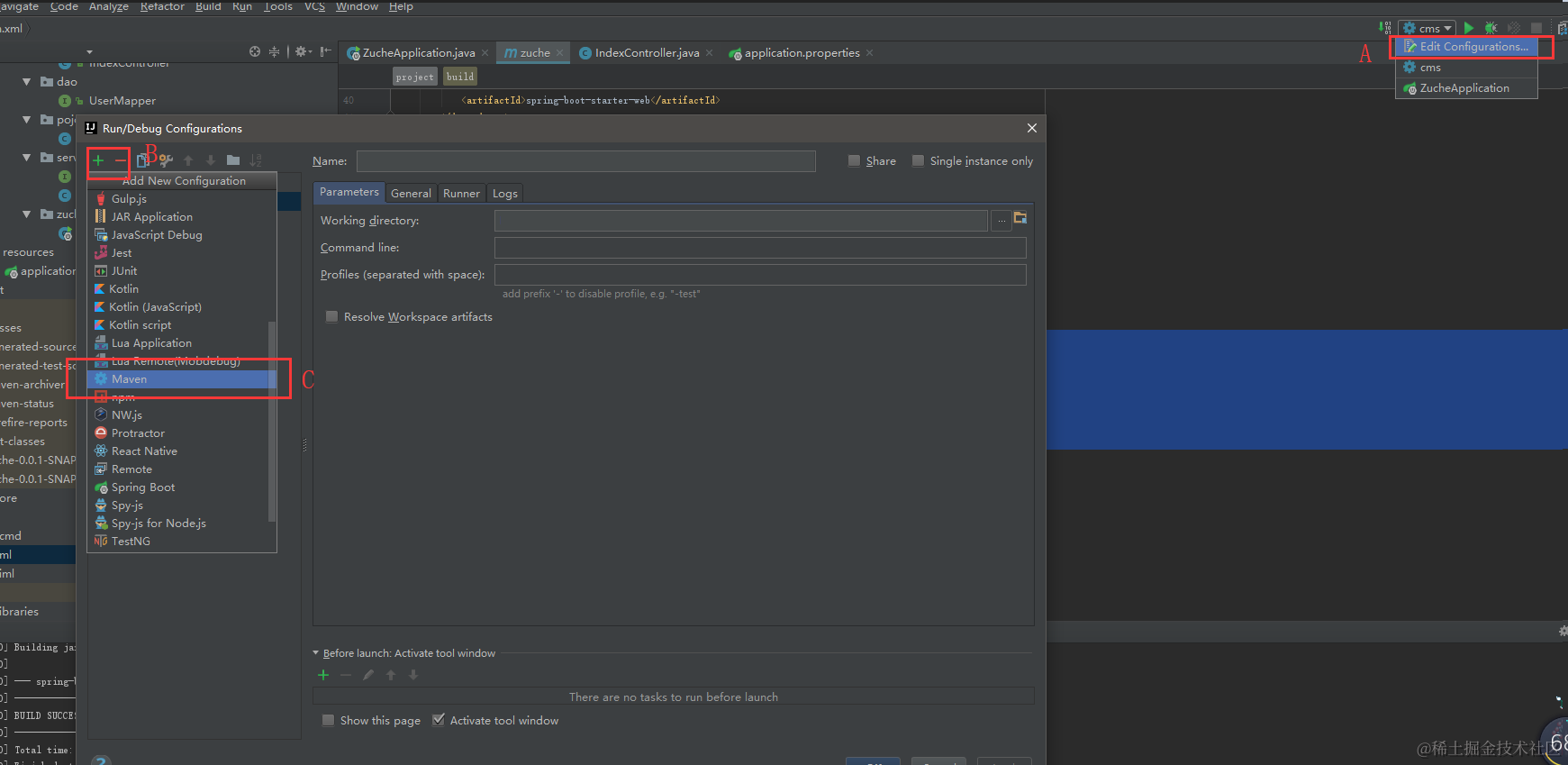1568x765 pixels.
Task: Click the folder picker icon beside Working directory
Action: click(1020, 218)
